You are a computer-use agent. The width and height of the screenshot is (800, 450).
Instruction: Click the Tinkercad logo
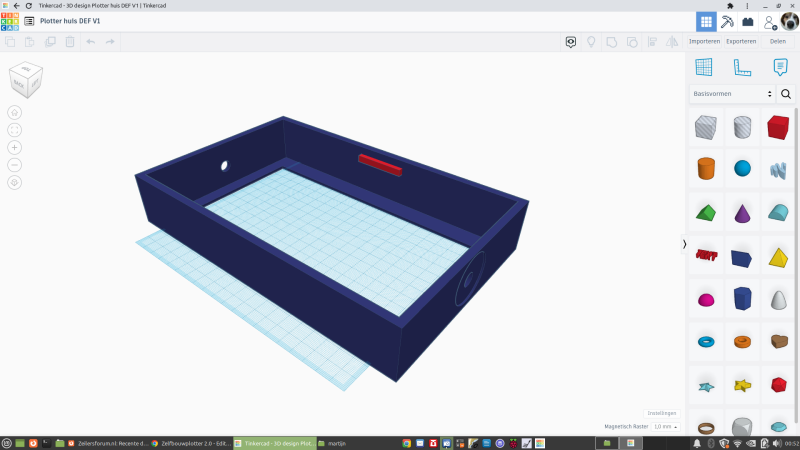click(x=10, y=21)
